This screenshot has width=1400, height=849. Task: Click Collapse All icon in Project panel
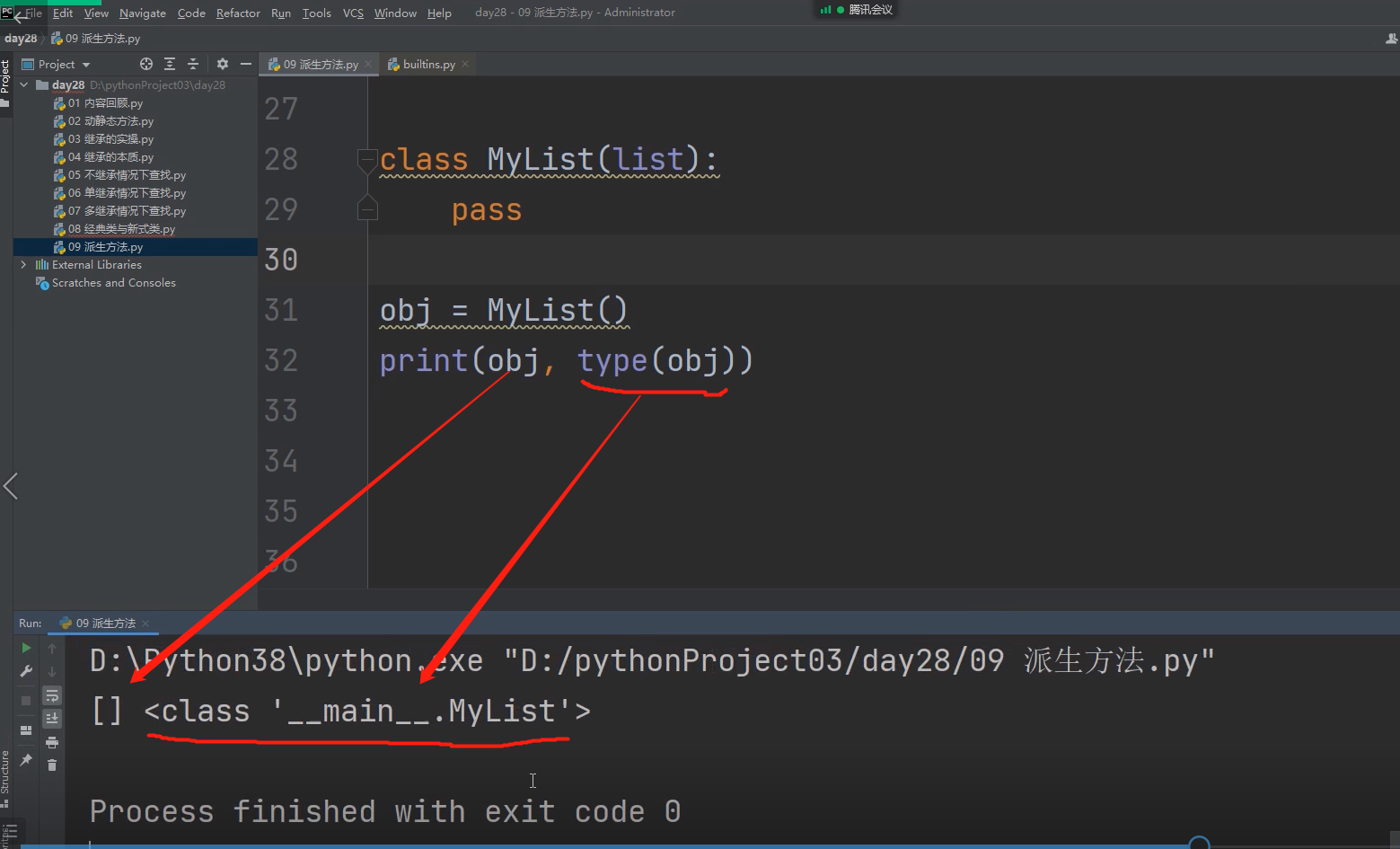pyautogui.click(x=193, y=64)
